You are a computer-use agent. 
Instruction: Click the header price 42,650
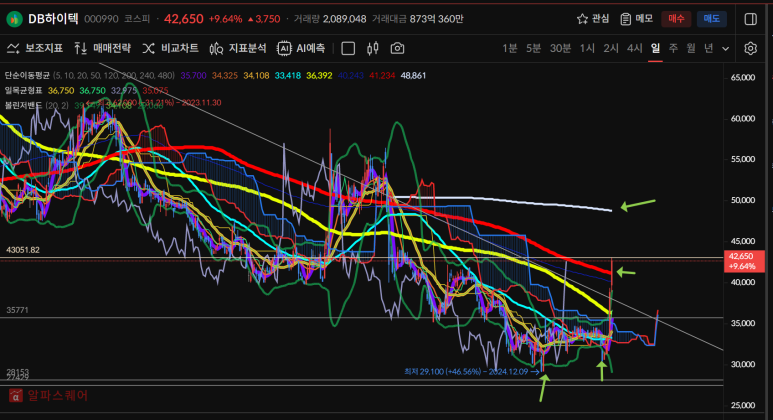(183, 19)
